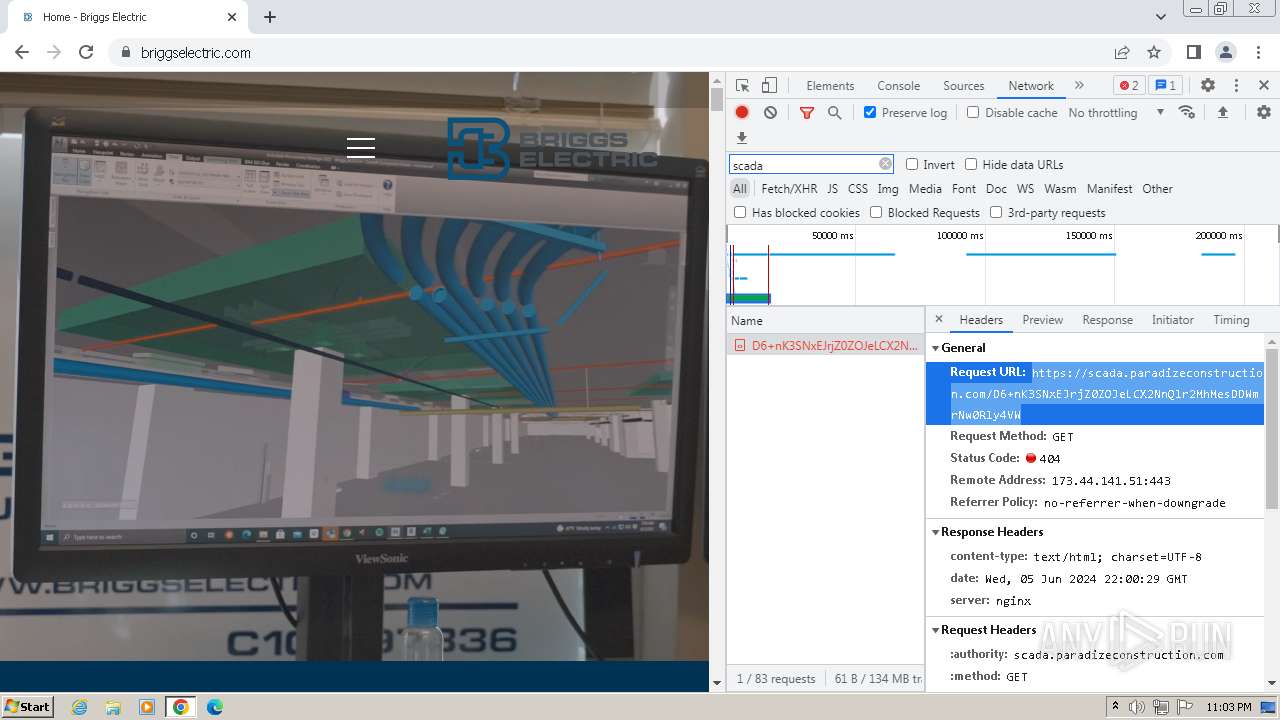Open the Preview tab

point(1042,320)
